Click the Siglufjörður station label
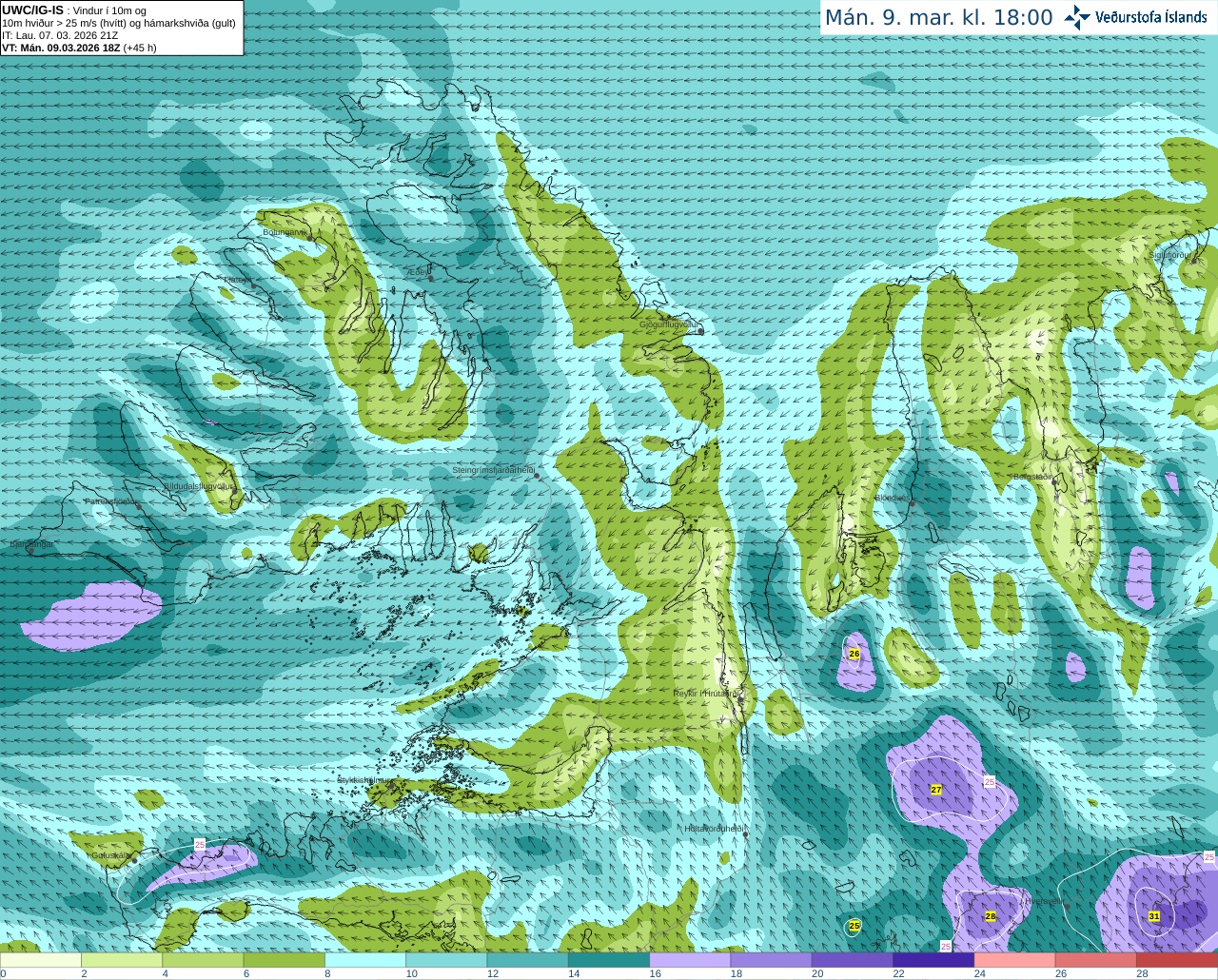 pos(1169,255)
